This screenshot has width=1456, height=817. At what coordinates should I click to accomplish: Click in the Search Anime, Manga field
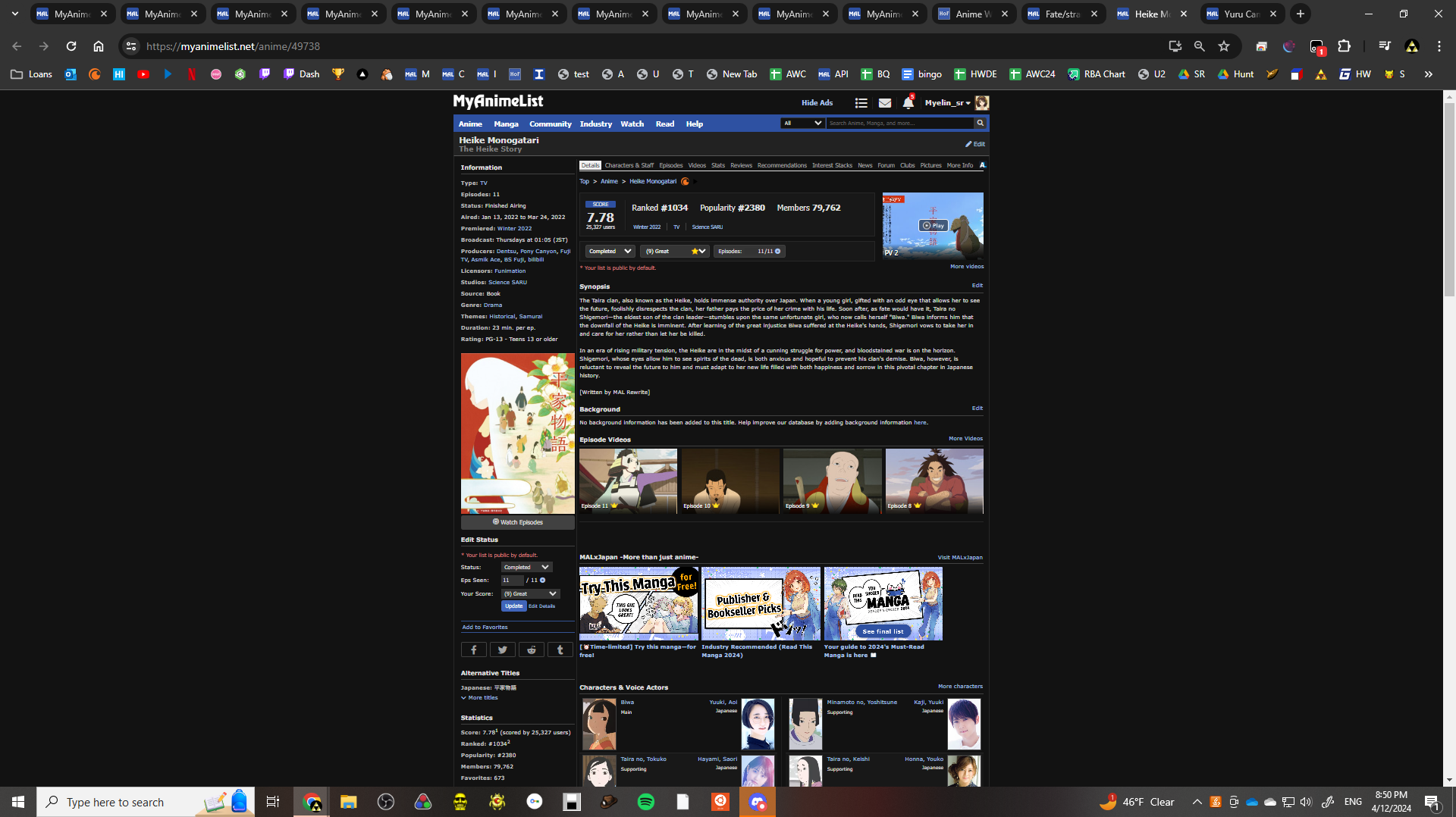click(900, 123)
